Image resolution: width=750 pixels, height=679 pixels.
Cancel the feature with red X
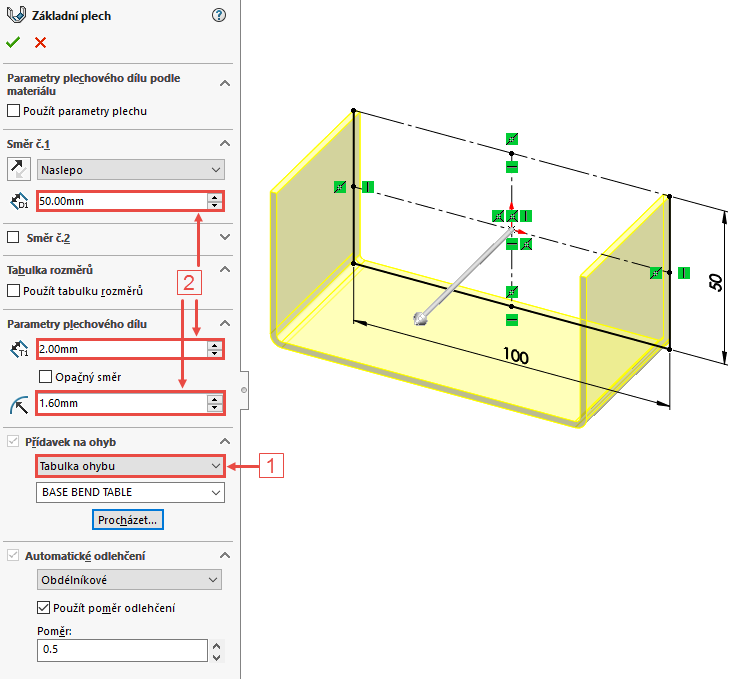(x=41, y=43)
